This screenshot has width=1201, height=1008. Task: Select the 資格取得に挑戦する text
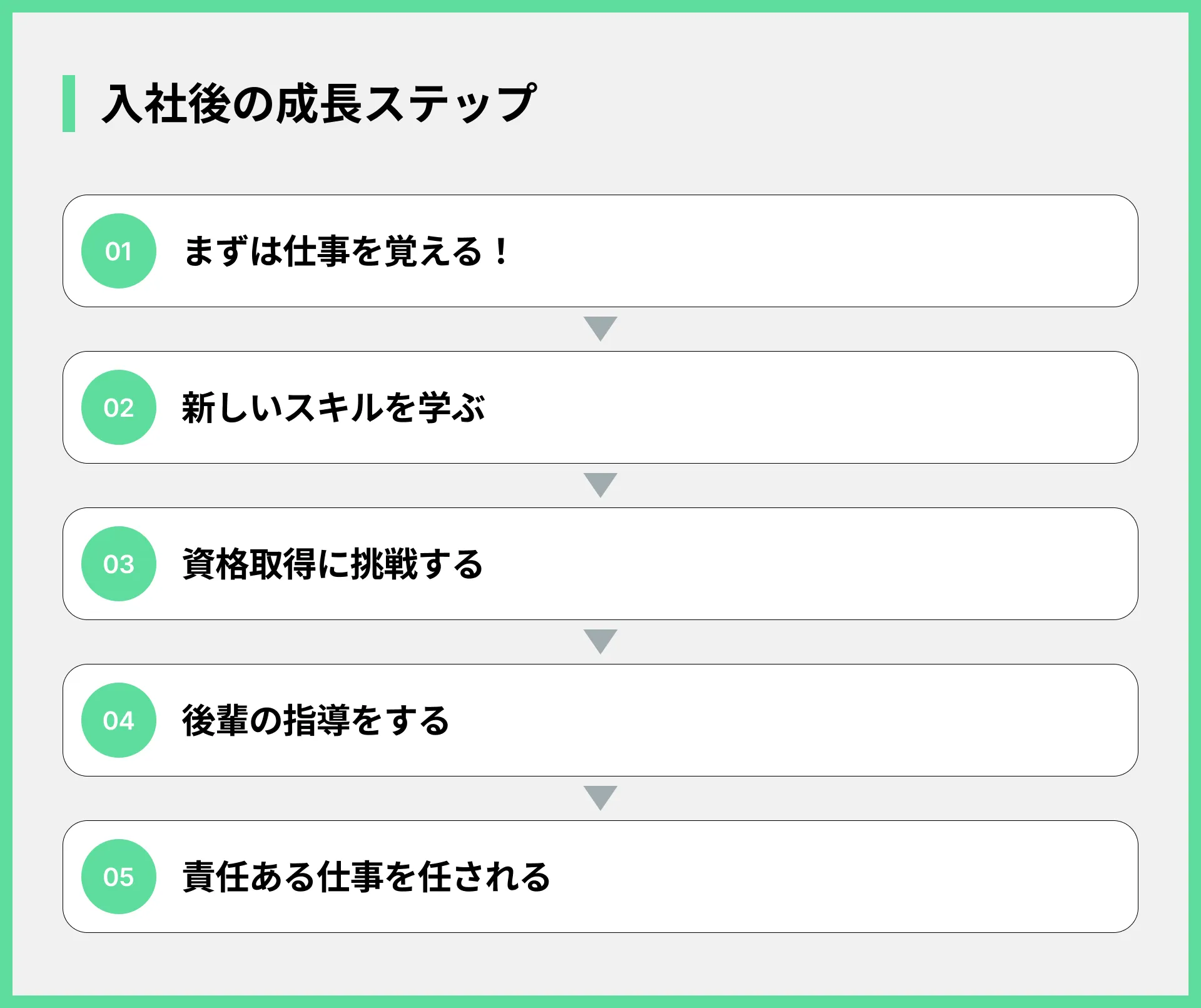click(333, 564)
